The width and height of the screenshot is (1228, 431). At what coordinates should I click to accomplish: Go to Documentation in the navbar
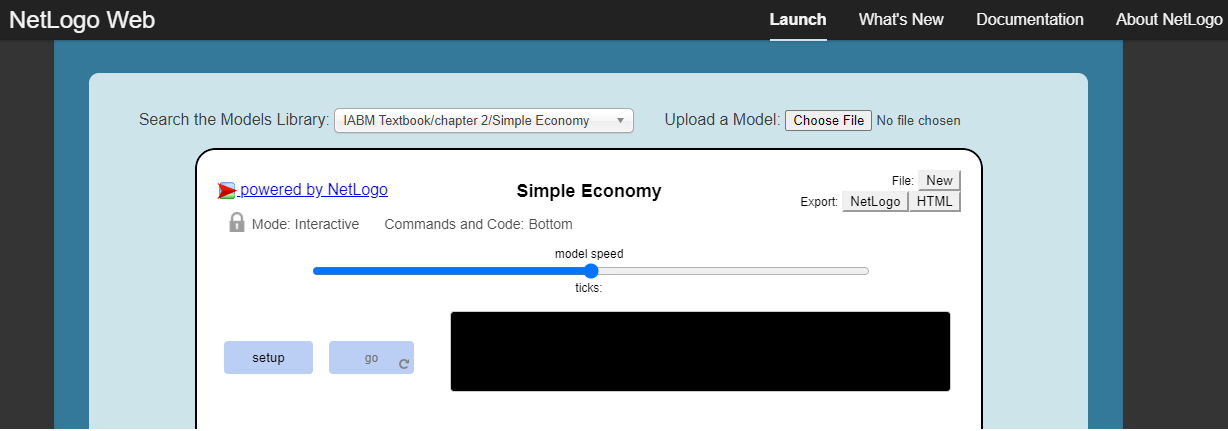pos(1029,20)
